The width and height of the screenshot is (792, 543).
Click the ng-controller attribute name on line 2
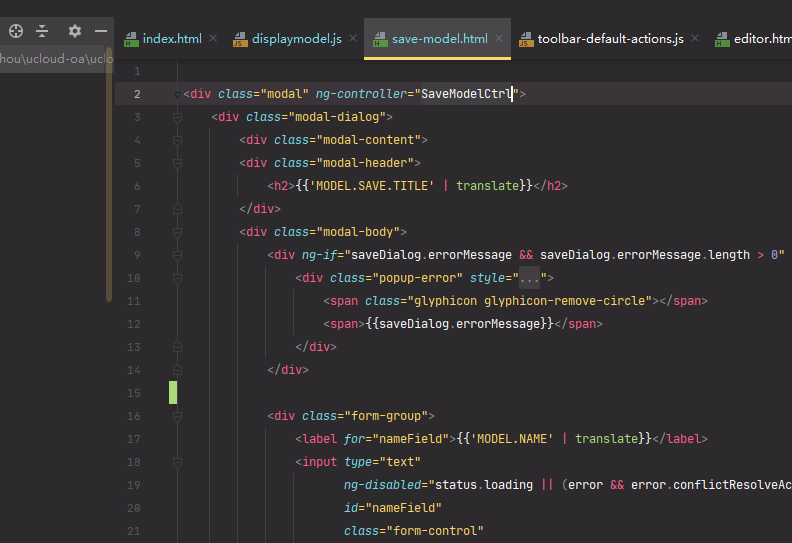(361, 94)
